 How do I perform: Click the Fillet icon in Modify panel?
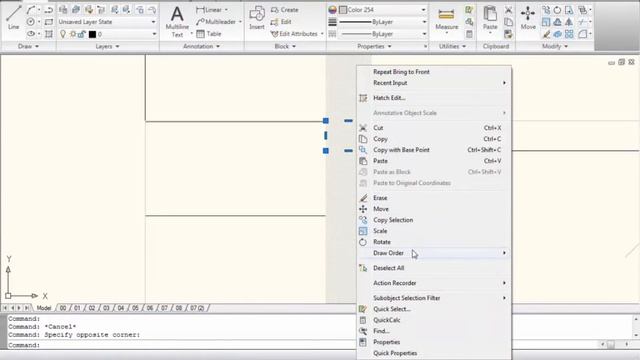582,35
